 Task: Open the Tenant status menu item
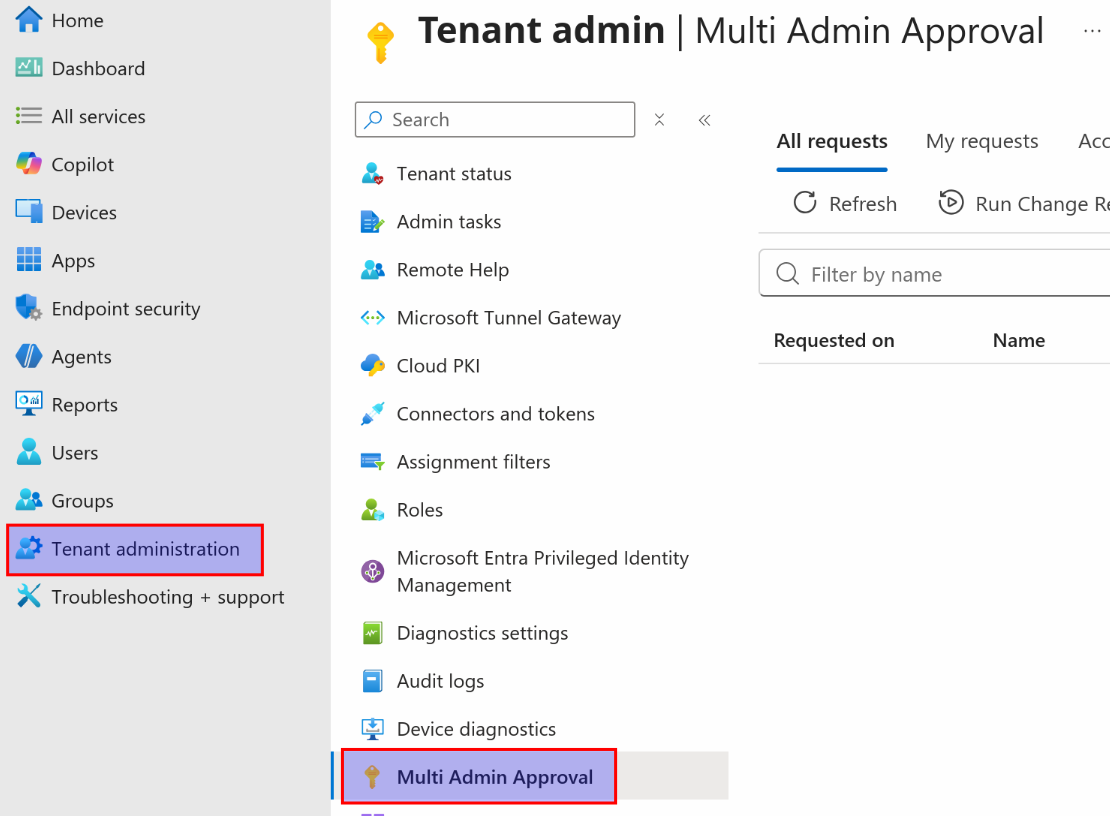point(454,173)
